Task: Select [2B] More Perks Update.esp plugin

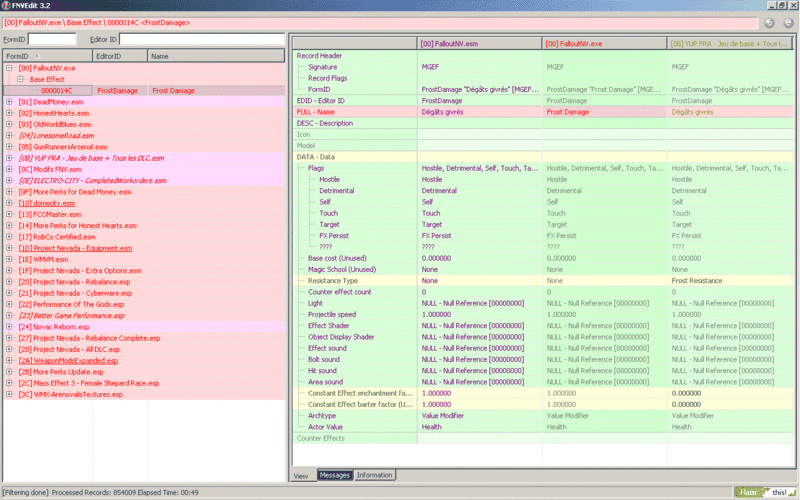Action: (x=61, y=372)
